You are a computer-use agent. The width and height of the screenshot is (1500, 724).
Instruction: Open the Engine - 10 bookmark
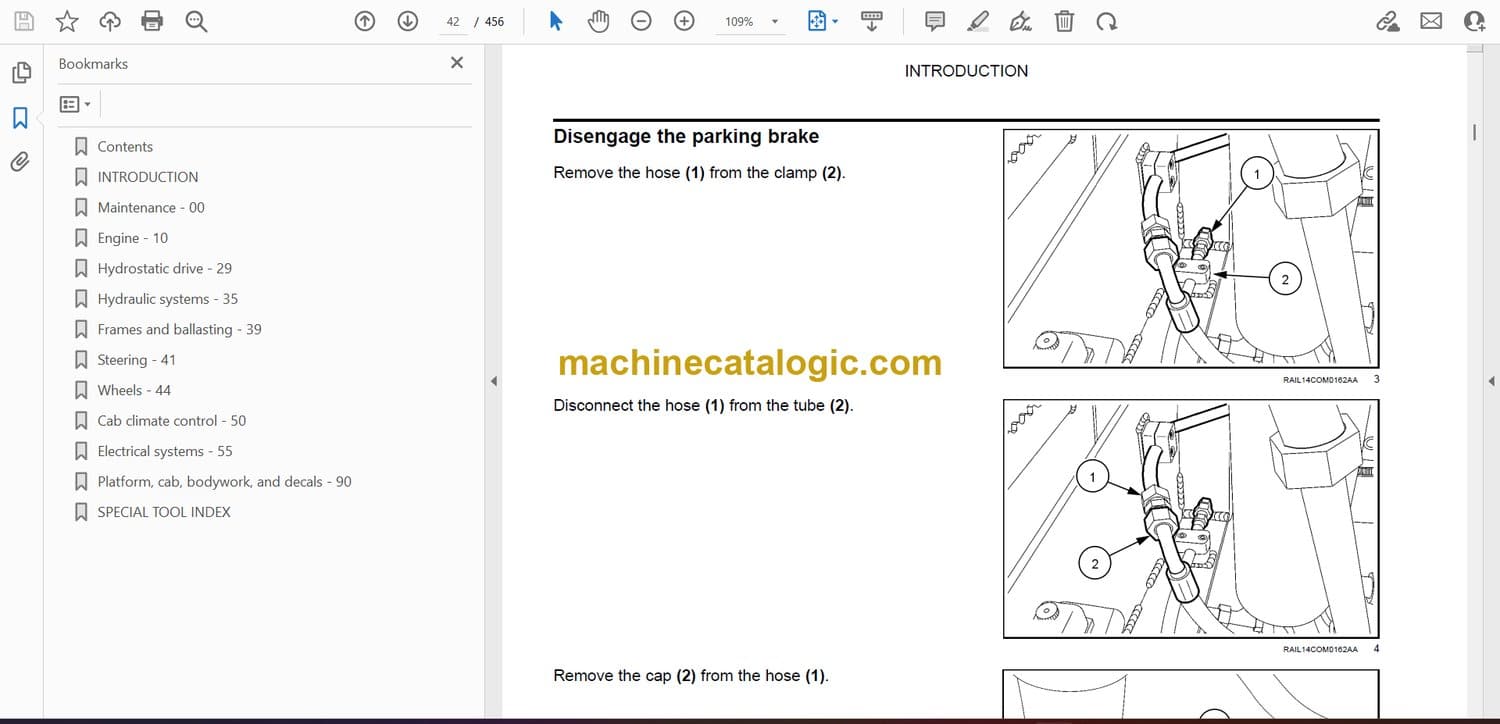132,238
